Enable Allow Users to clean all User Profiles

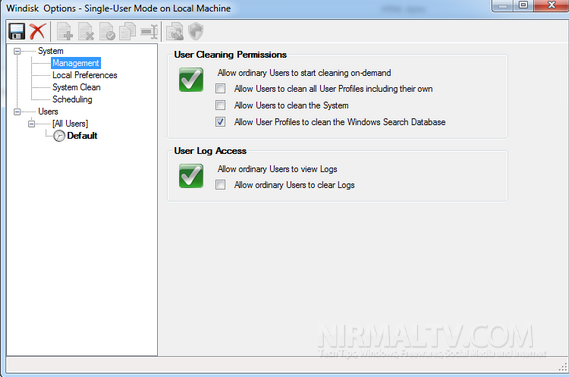(x=220, y=89)
